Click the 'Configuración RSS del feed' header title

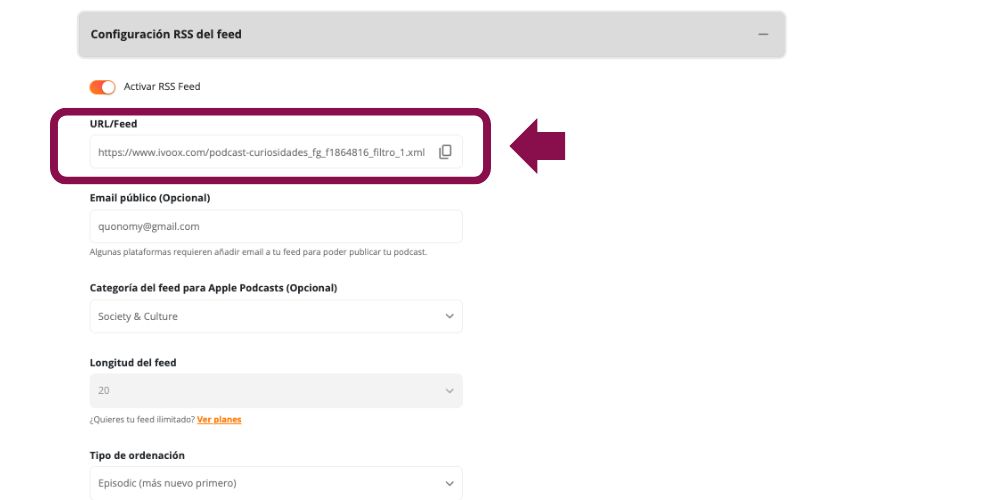click(x=166, y=34)
